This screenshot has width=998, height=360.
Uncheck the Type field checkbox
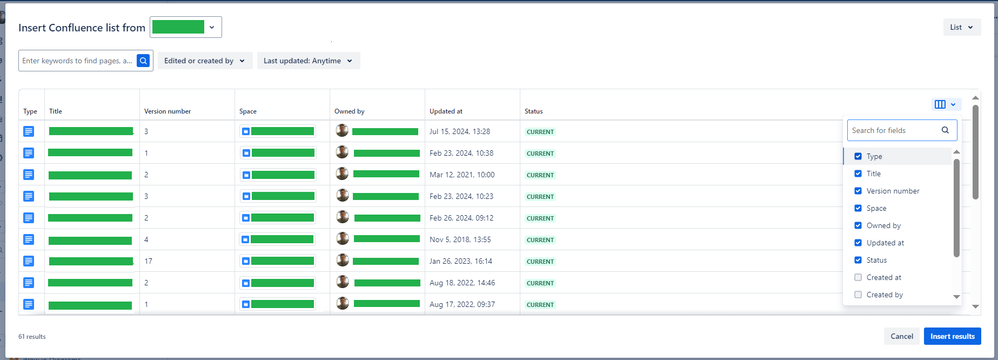(x=858, y=156)
